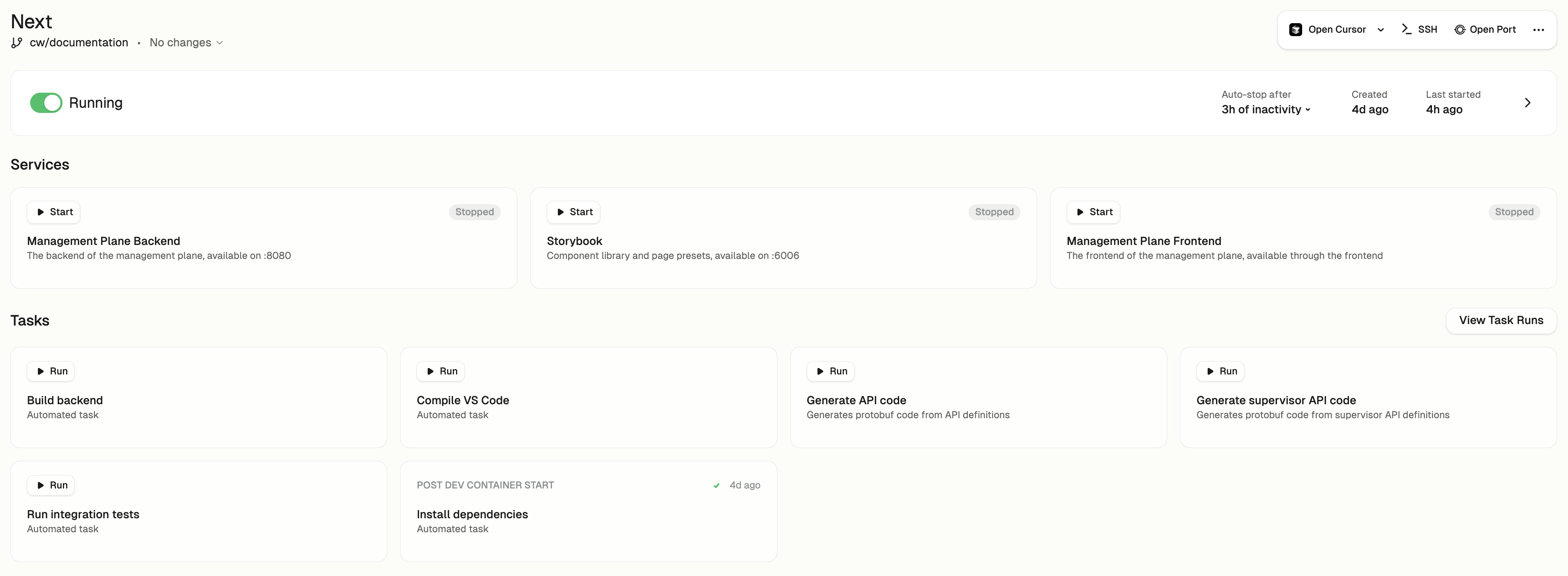Click the git branch icon beside cw/documentation
The height and width of the screenshot is (576, 1568).
(17, 43)
